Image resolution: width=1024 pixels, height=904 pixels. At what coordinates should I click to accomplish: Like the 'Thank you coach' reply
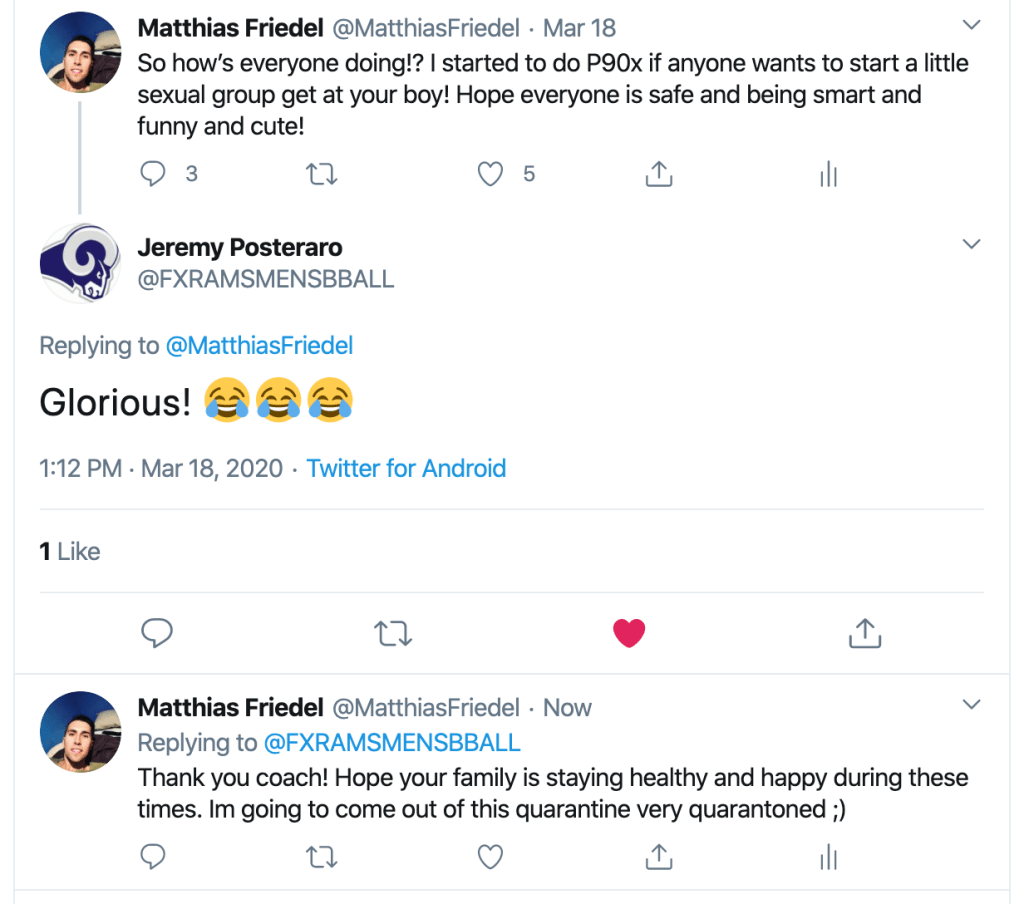(x=490, y=856)
